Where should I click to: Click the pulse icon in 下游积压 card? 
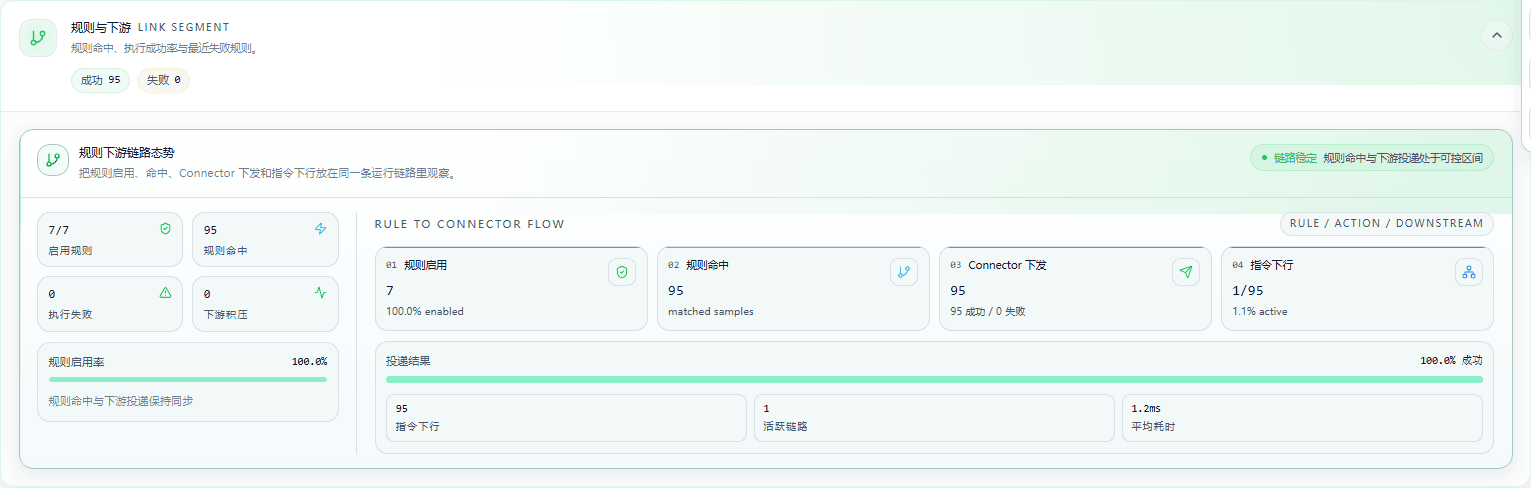tap(320, 293)
